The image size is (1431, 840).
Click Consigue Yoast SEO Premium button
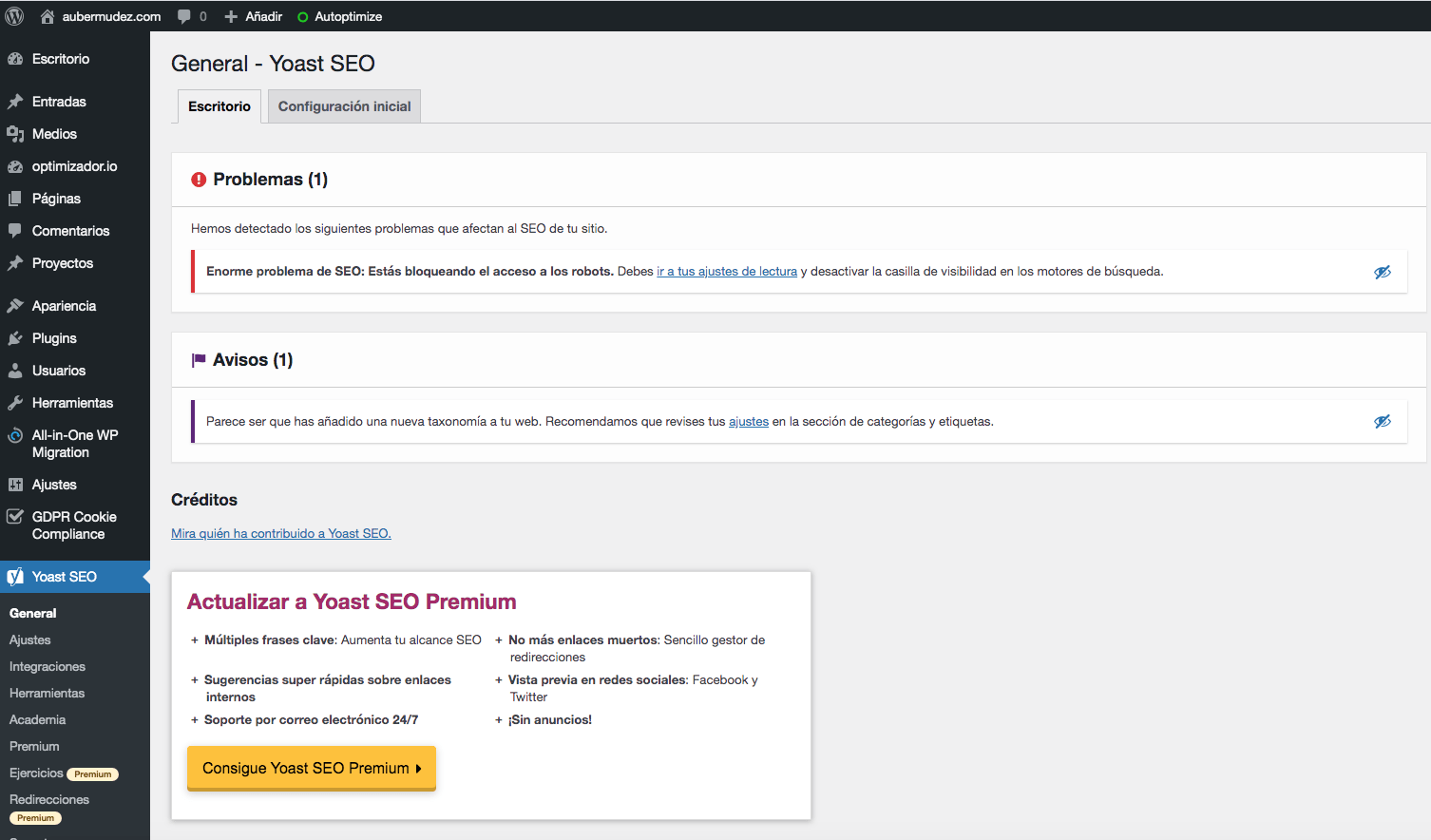click(312, 768)
